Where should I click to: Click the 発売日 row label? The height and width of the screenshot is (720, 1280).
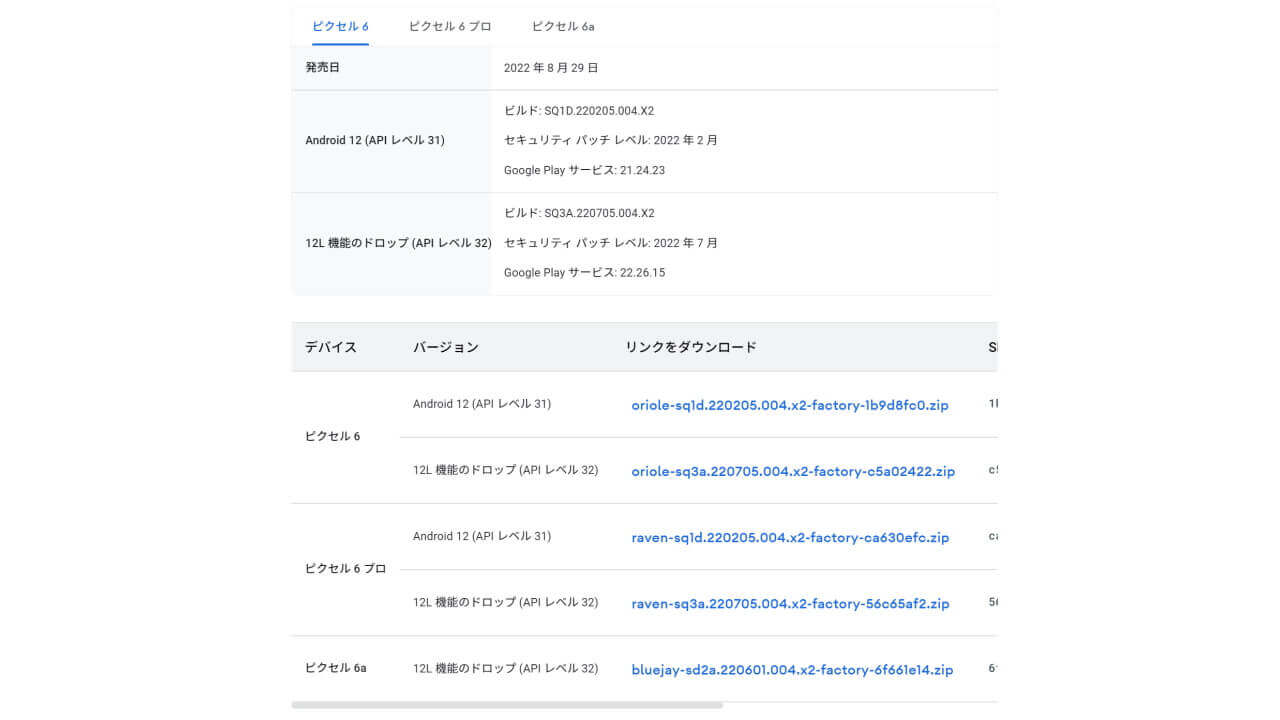pyautogui.click(x=322, y=68)
